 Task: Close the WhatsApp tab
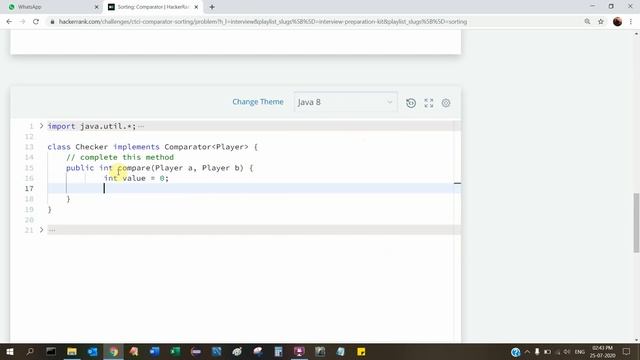96,7
